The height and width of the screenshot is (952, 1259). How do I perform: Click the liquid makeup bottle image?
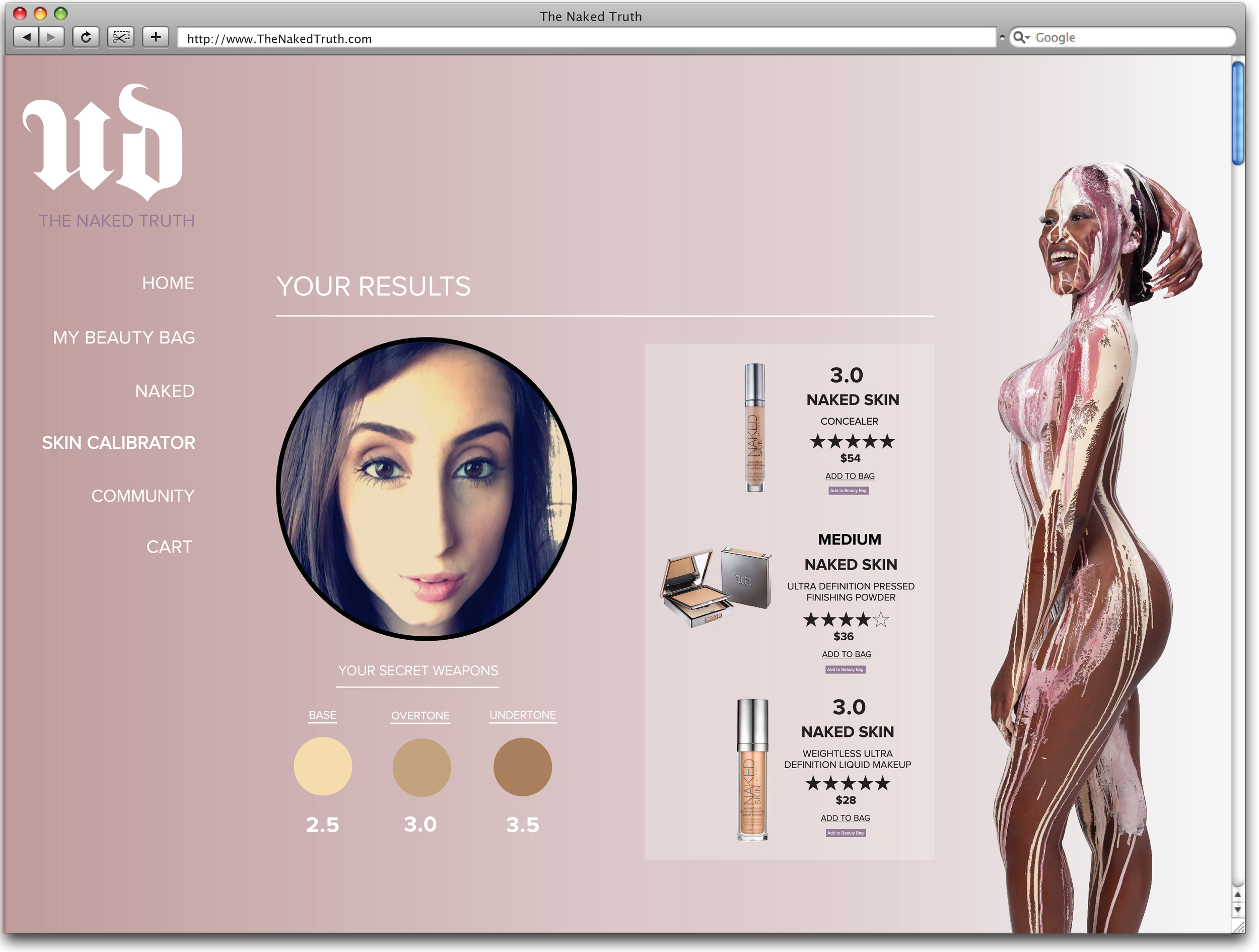pos(752,770)
